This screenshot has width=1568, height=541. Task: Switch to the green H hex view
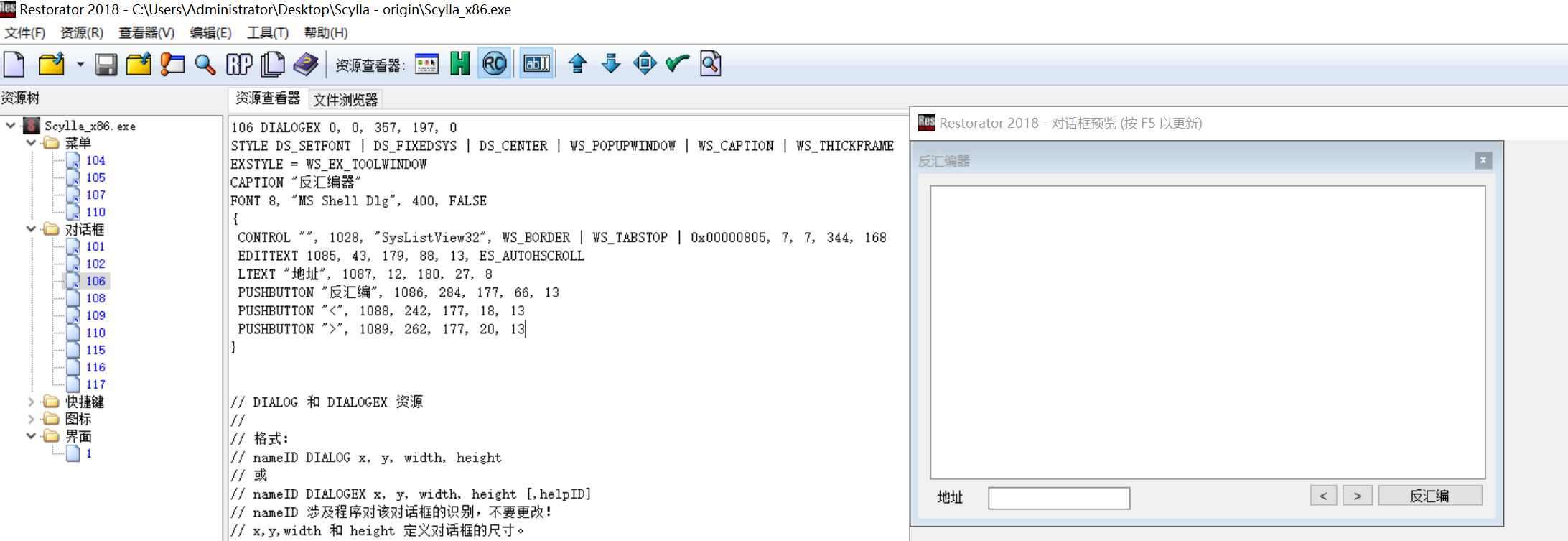[x=460, y=64]
